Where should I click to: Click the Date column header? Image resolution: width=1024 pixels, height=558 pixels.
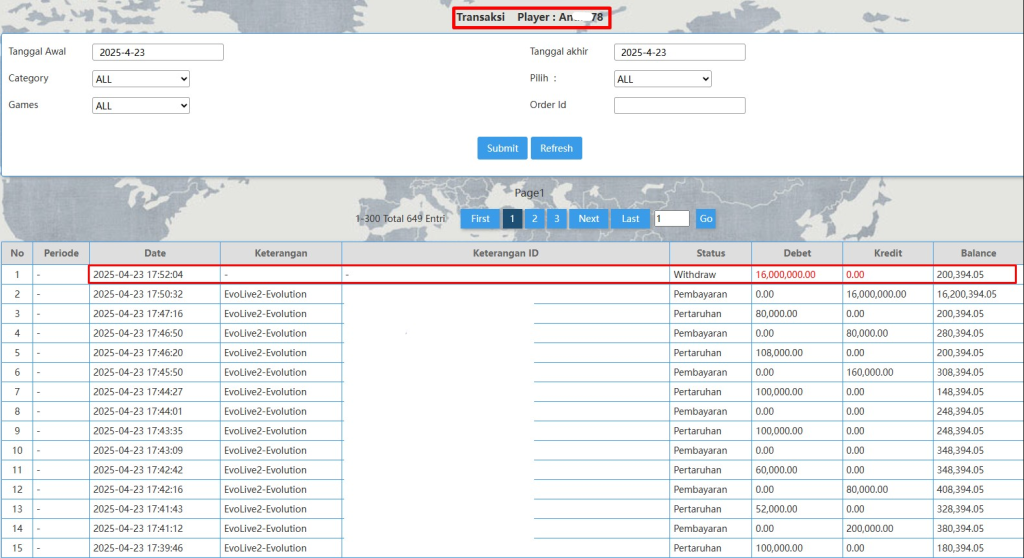click(155, 254)
